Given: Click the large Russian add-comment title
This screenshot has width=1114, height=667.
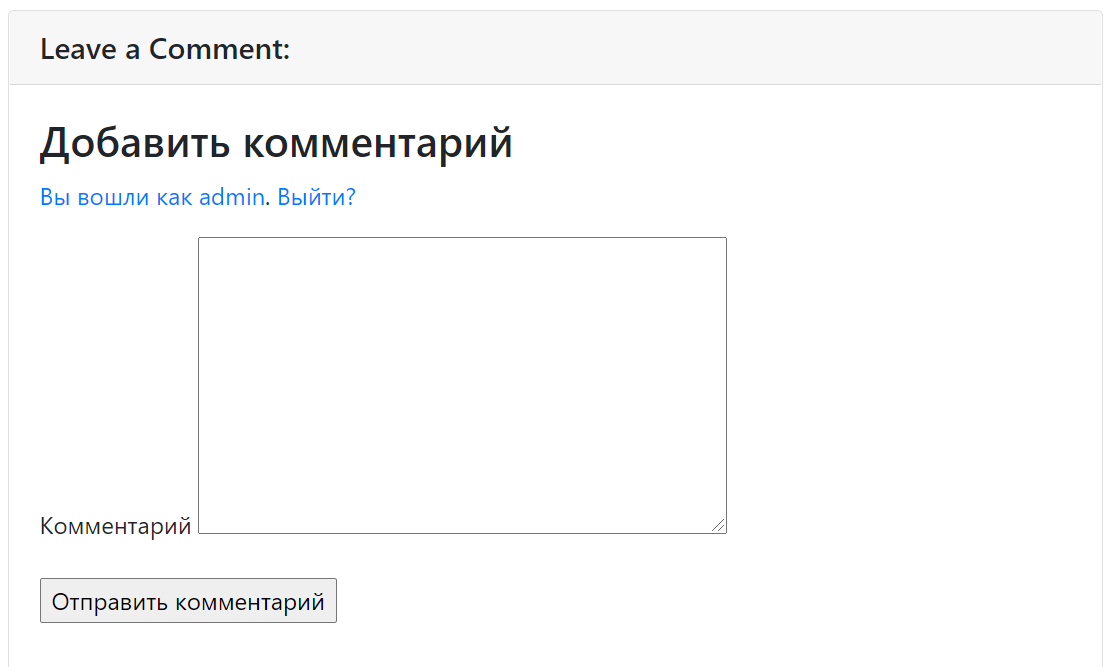Looking at the screenshot, I should [x=276, y=143].
